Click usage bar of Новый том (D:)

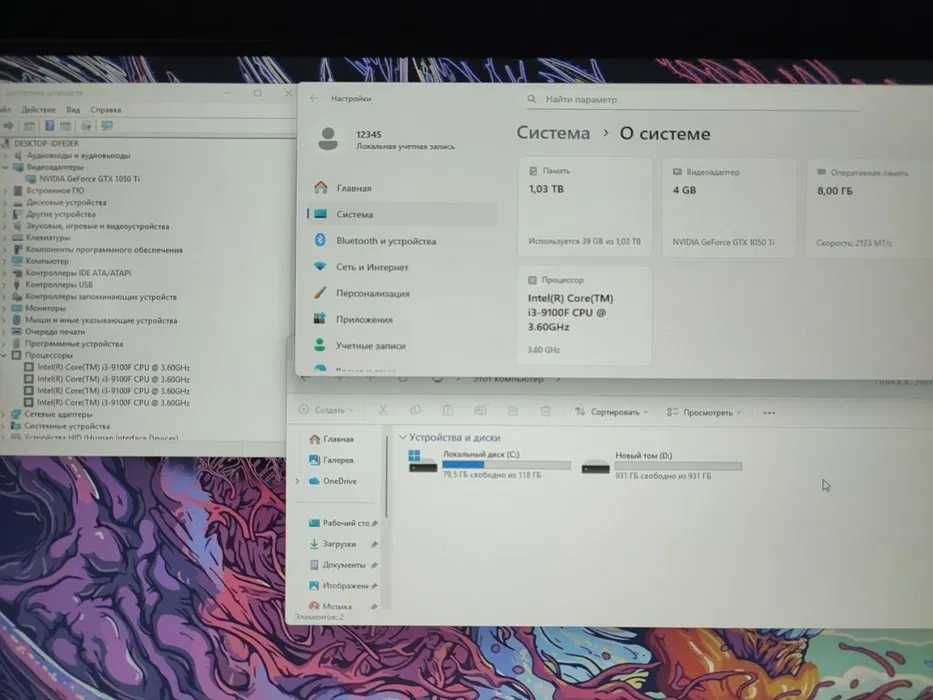coord(678,466)
